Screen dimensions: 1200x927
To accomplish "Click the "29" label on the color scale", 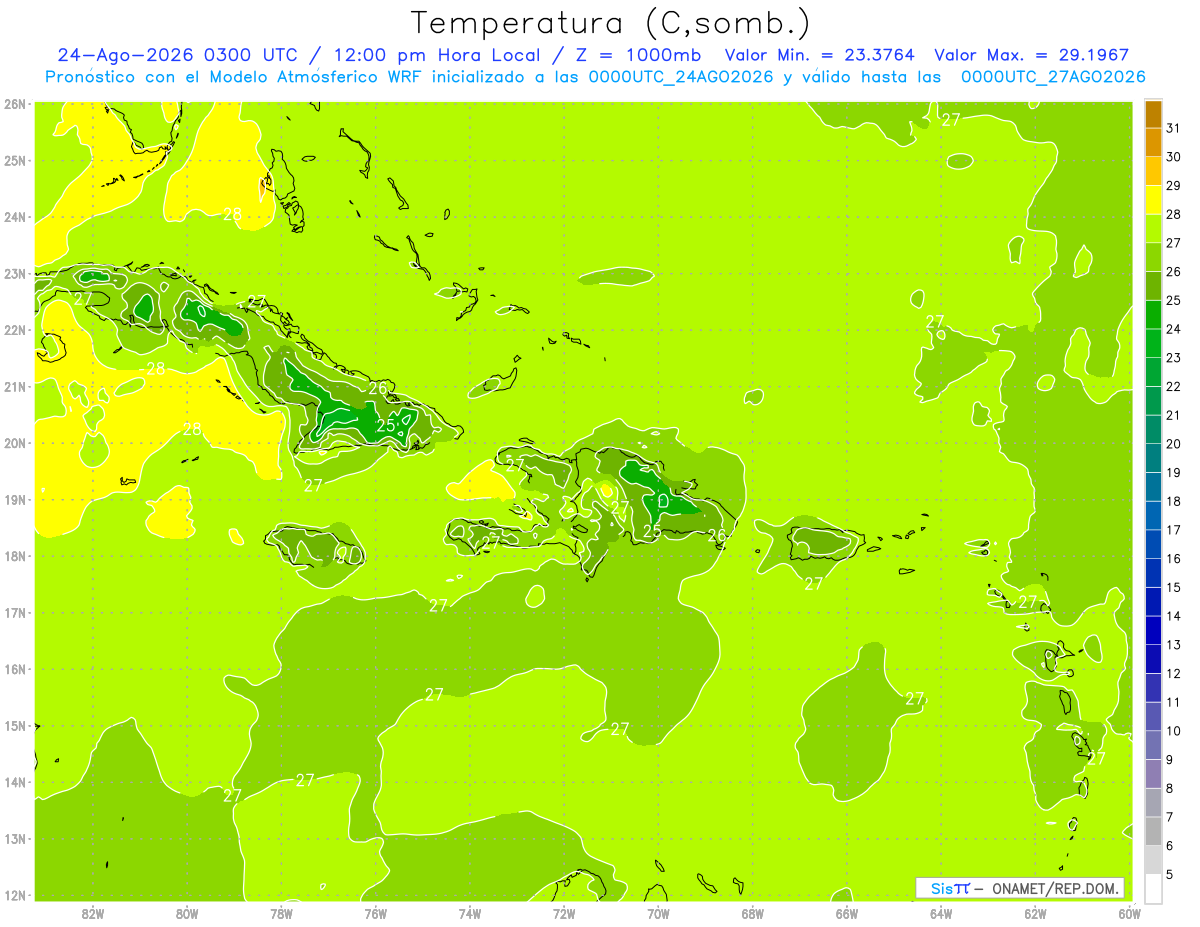I will click(x=1174, y=185).
